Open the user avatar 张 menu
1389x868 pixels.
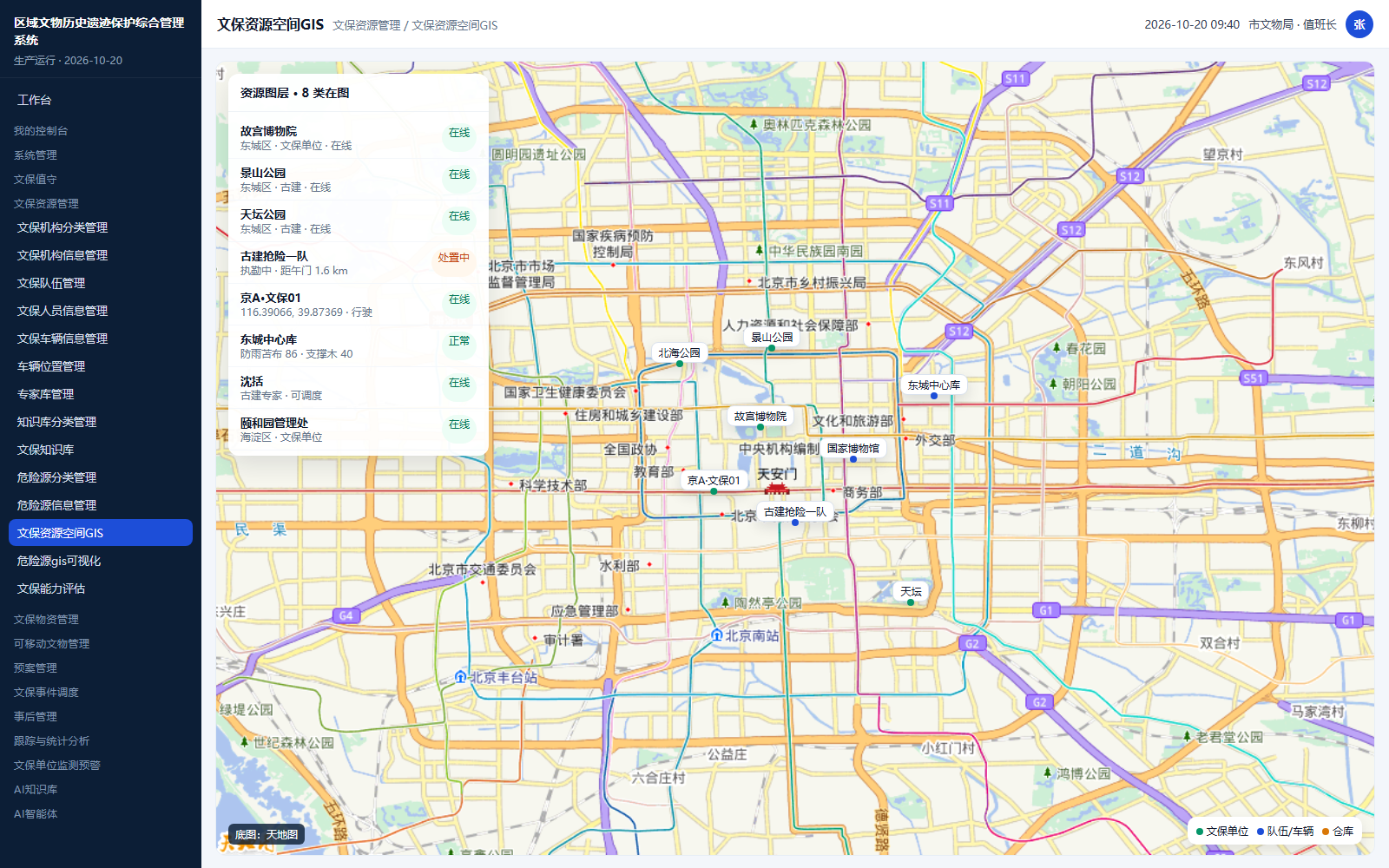pyautogui.click(x=1359, y=24)
